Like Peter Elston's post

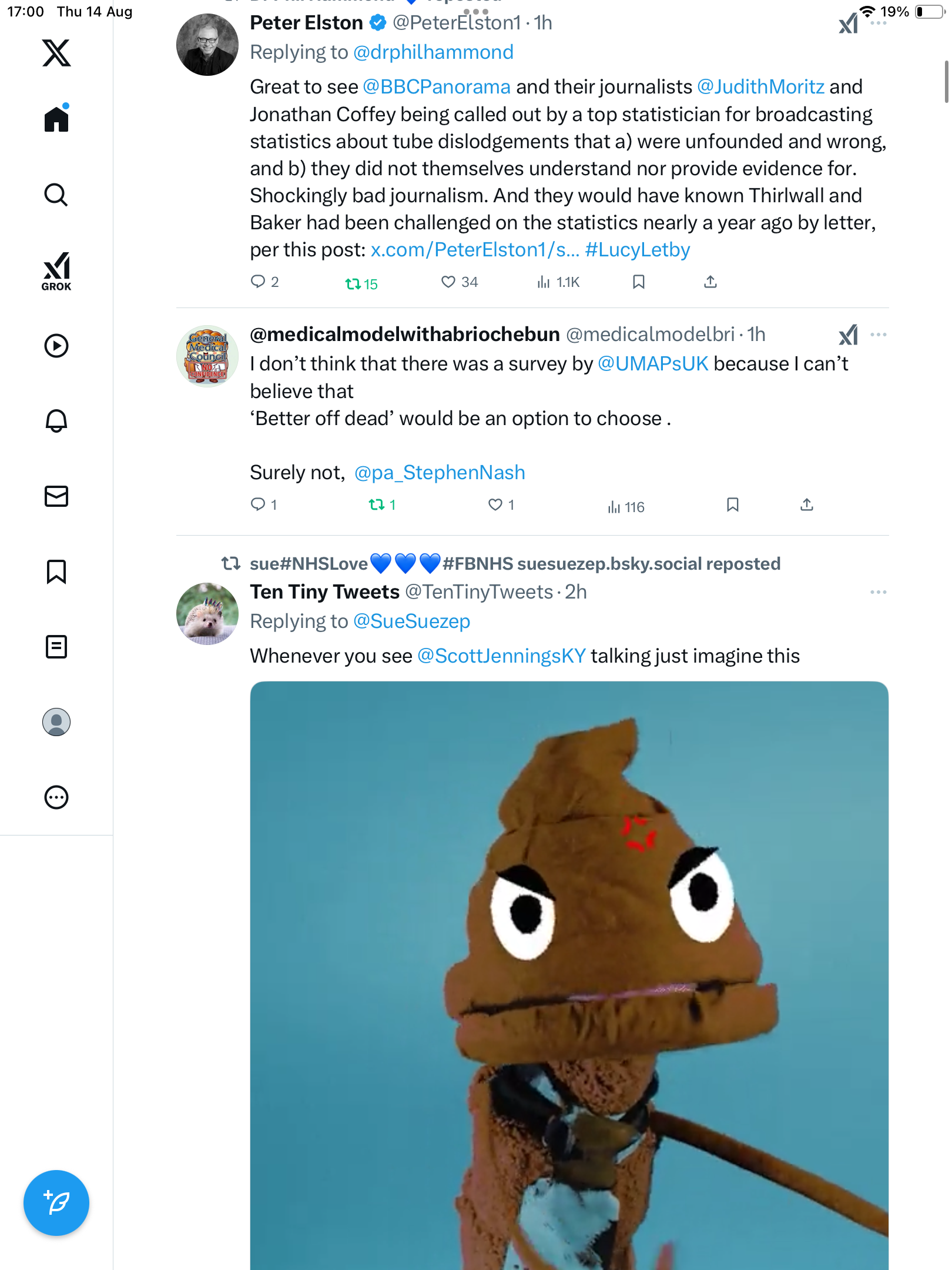coord(448,282)
